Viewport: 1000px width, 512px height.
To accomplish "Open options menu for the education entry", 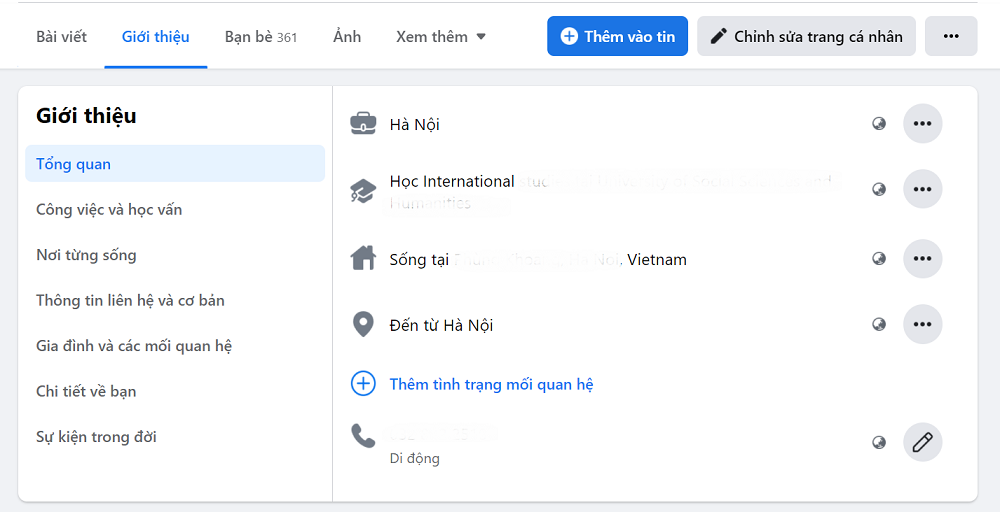I will (x=922, y=189).
